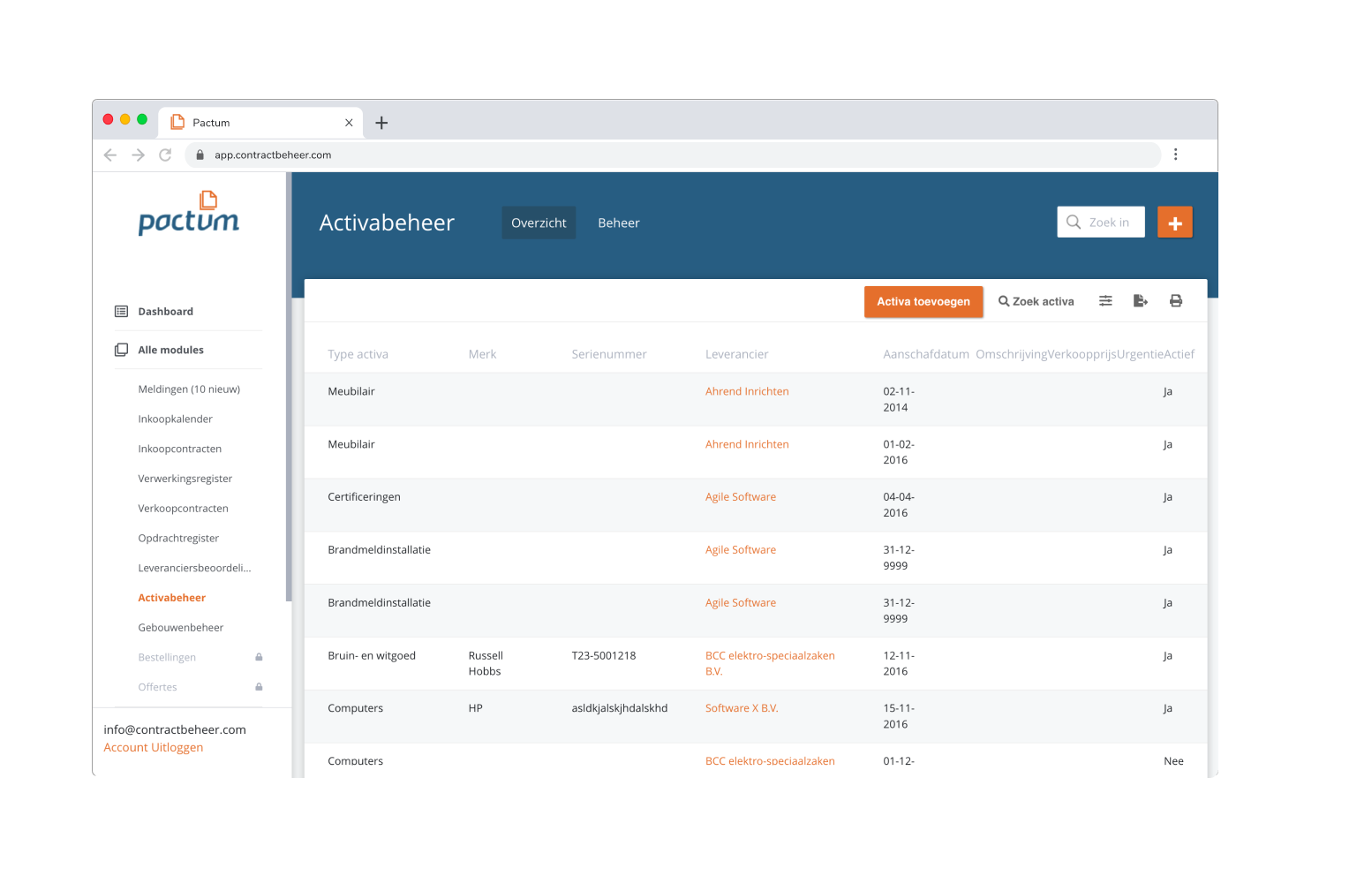The image size is (1372, 876).
Task: Open the filter settings sliders icon
Action: (1105, 301)
